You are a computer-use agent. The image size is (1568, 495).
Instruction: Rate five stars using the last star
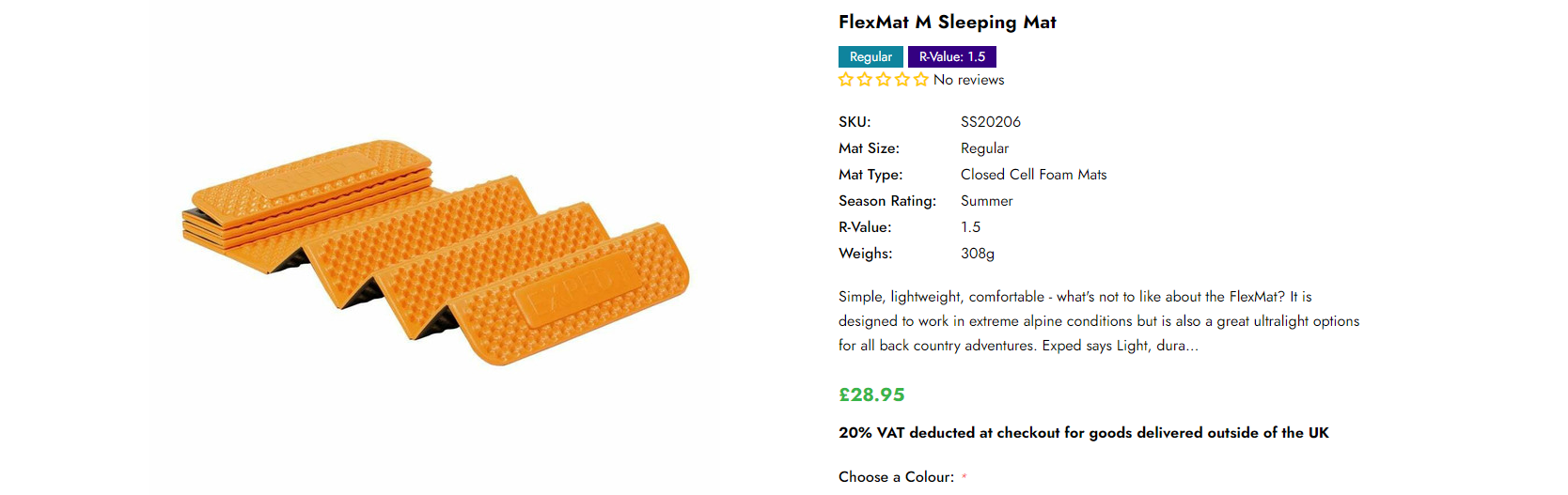click(x=921, y=80)
